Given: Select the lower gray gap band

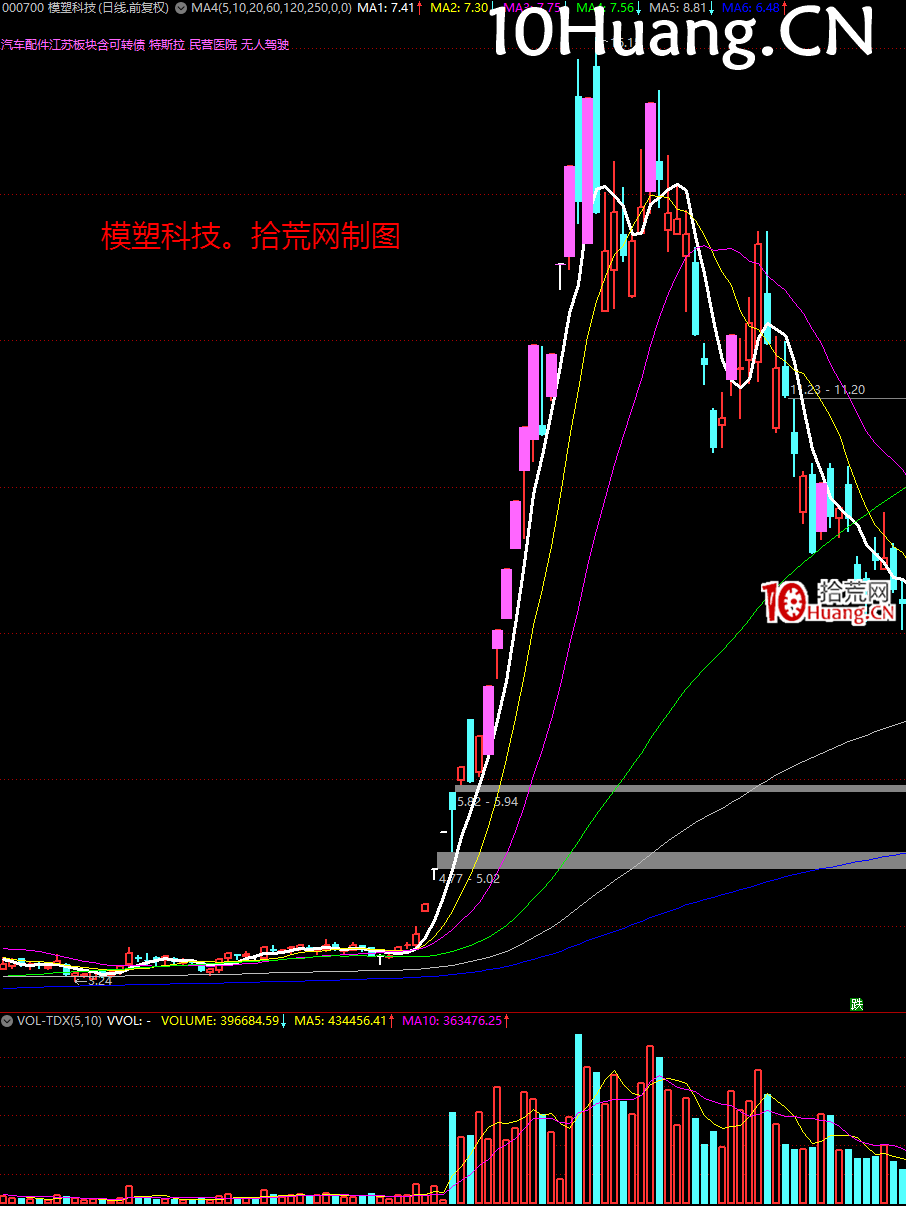Looking at the screenshot, I should point(671,860).
